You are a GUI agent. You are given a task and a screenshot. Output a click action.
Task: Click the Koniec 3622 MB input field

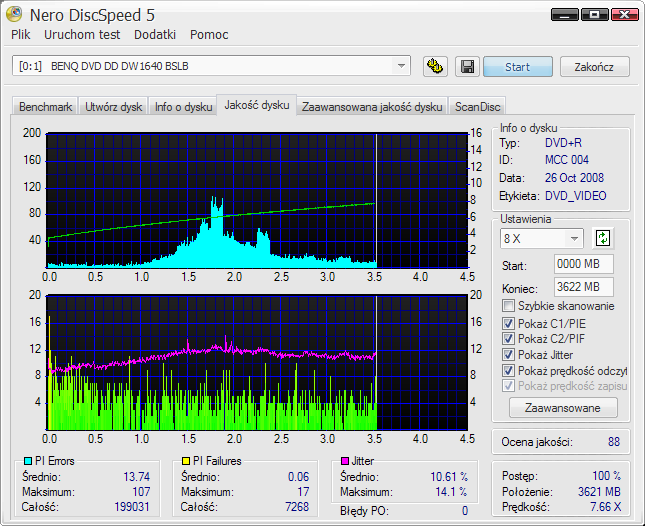(584, 287)
